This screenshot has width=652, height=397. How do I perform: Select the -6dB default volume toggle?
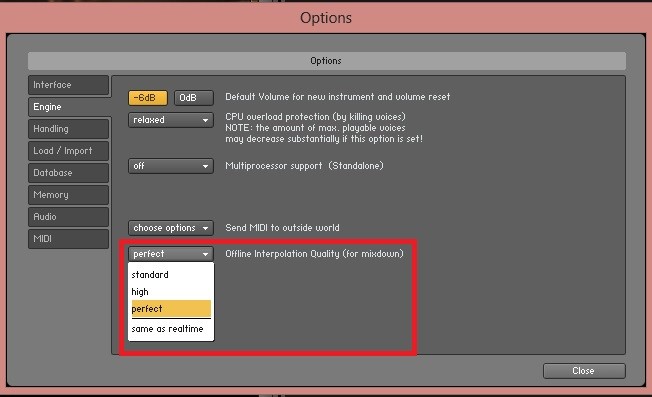point(148,98)
